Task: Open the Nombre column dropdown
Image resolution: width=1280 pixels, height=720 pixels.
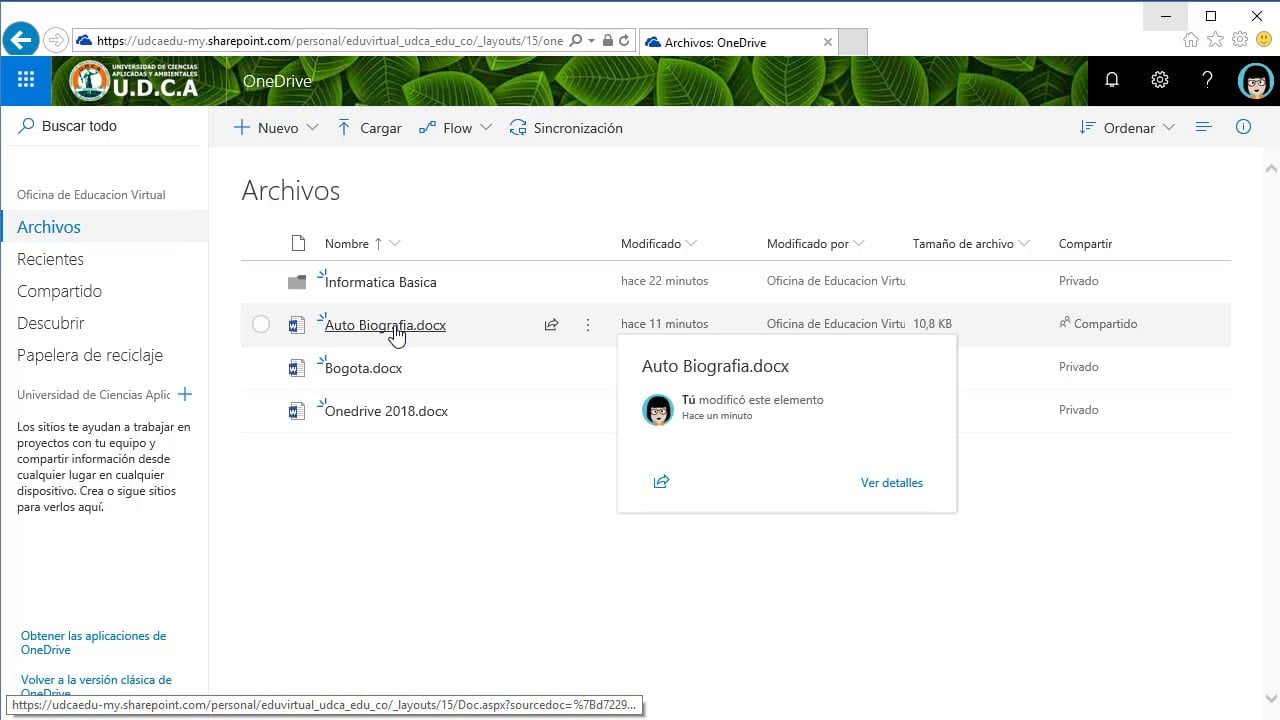Action: coord(395,244)
